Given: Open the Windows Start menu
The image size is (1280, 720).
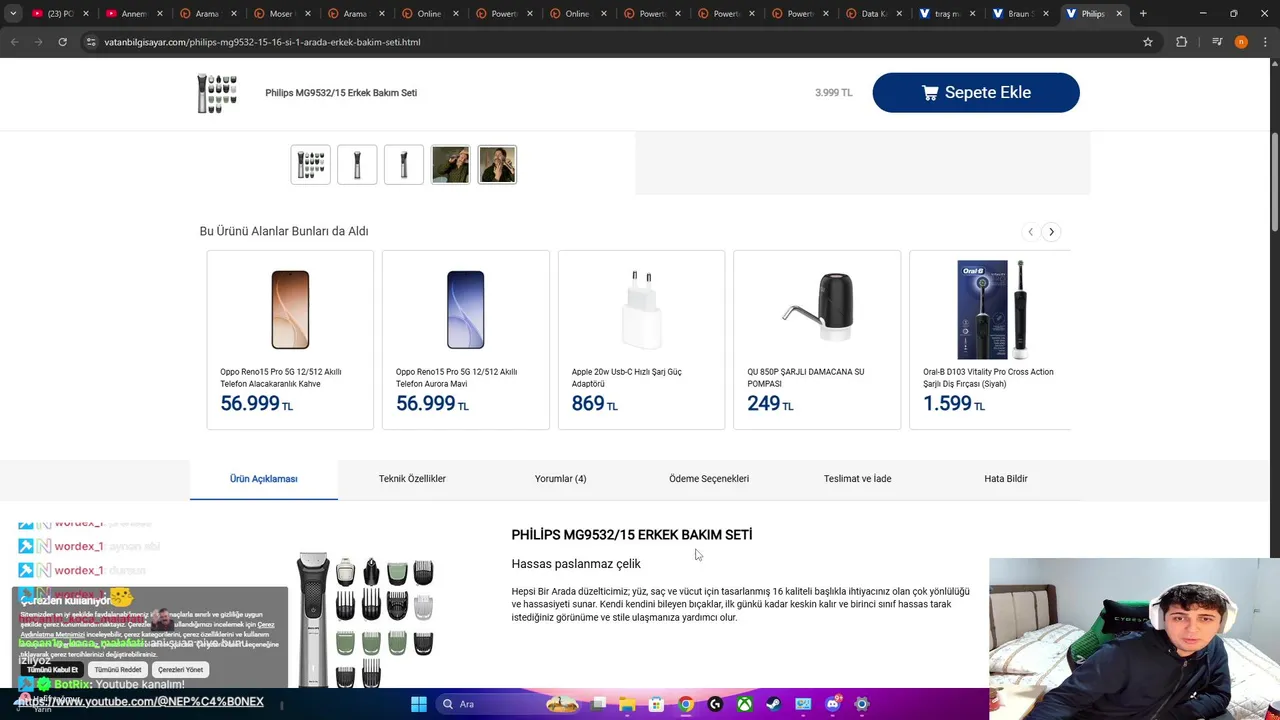Looking at the screenshot, I should pyautogui.click(x=418, y=704).
